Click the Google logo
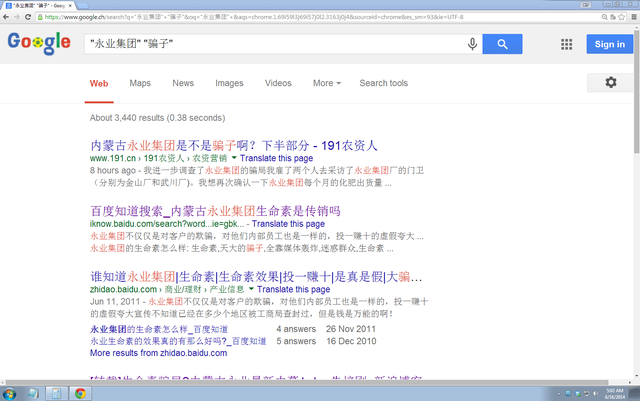This screenshot has height=401, width=640. (39, 43)
